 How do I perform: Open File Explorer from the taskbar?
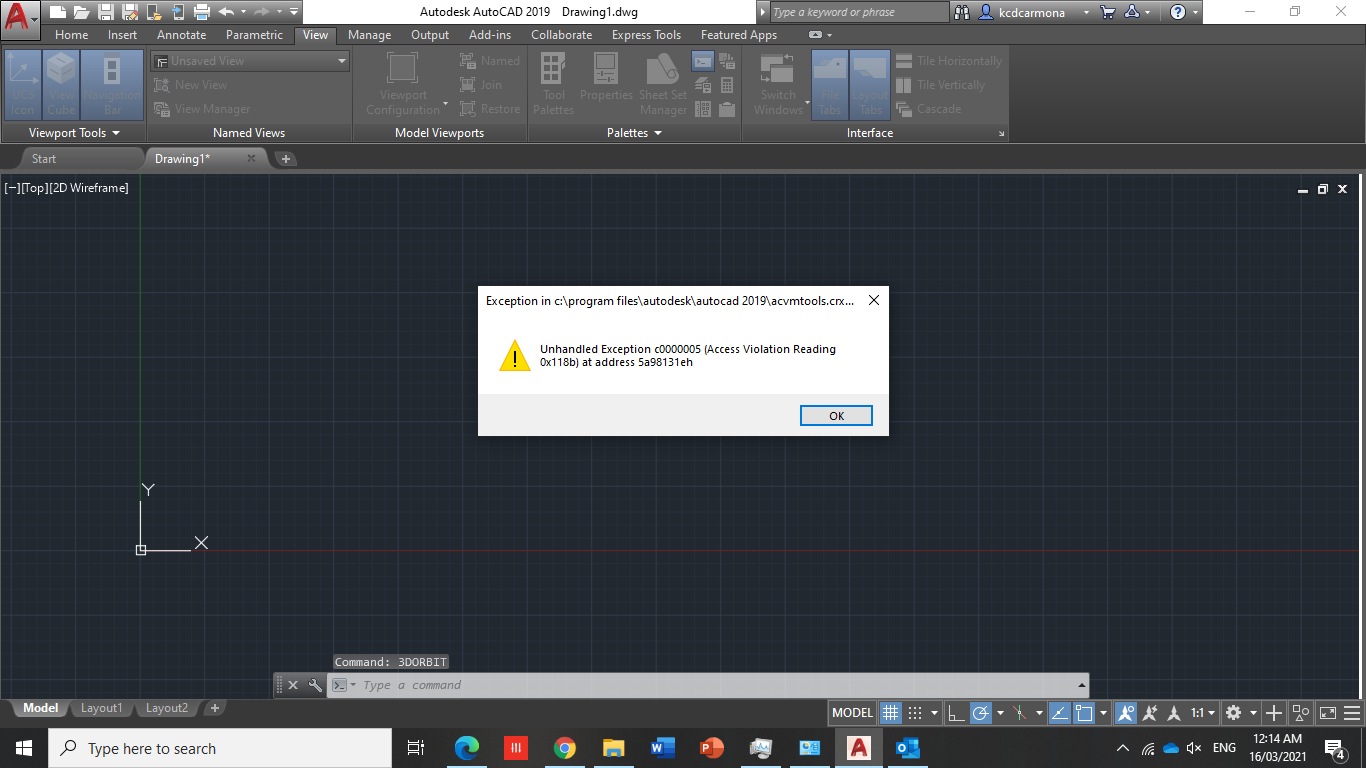614,748
